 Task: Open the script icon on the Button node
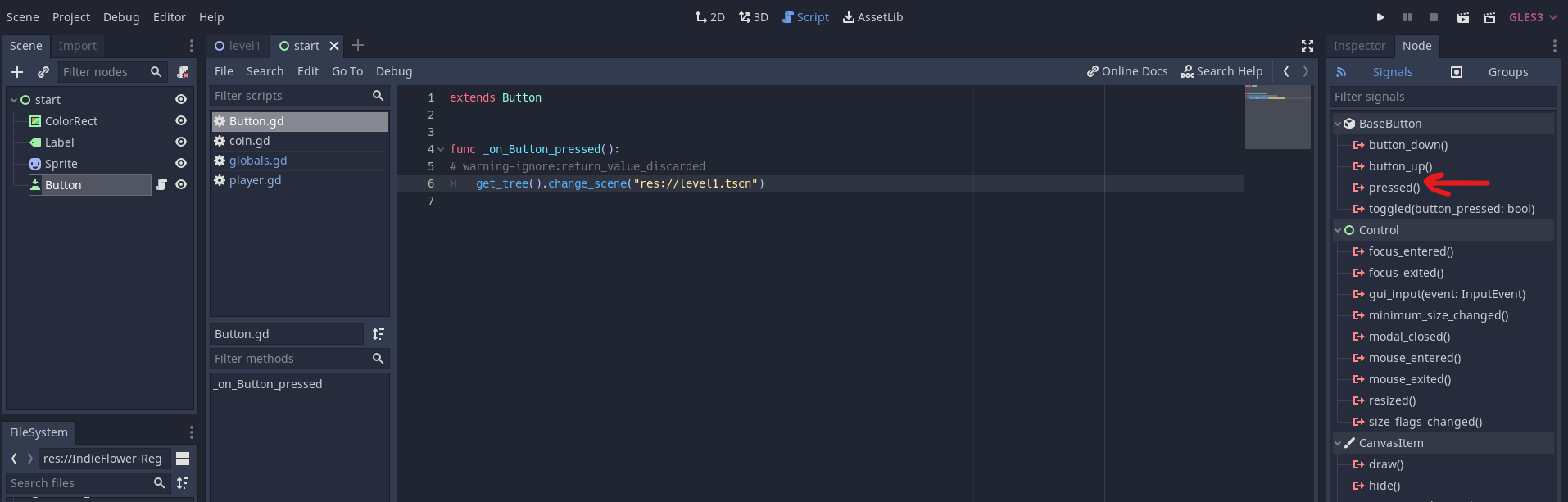pos(161,185)
